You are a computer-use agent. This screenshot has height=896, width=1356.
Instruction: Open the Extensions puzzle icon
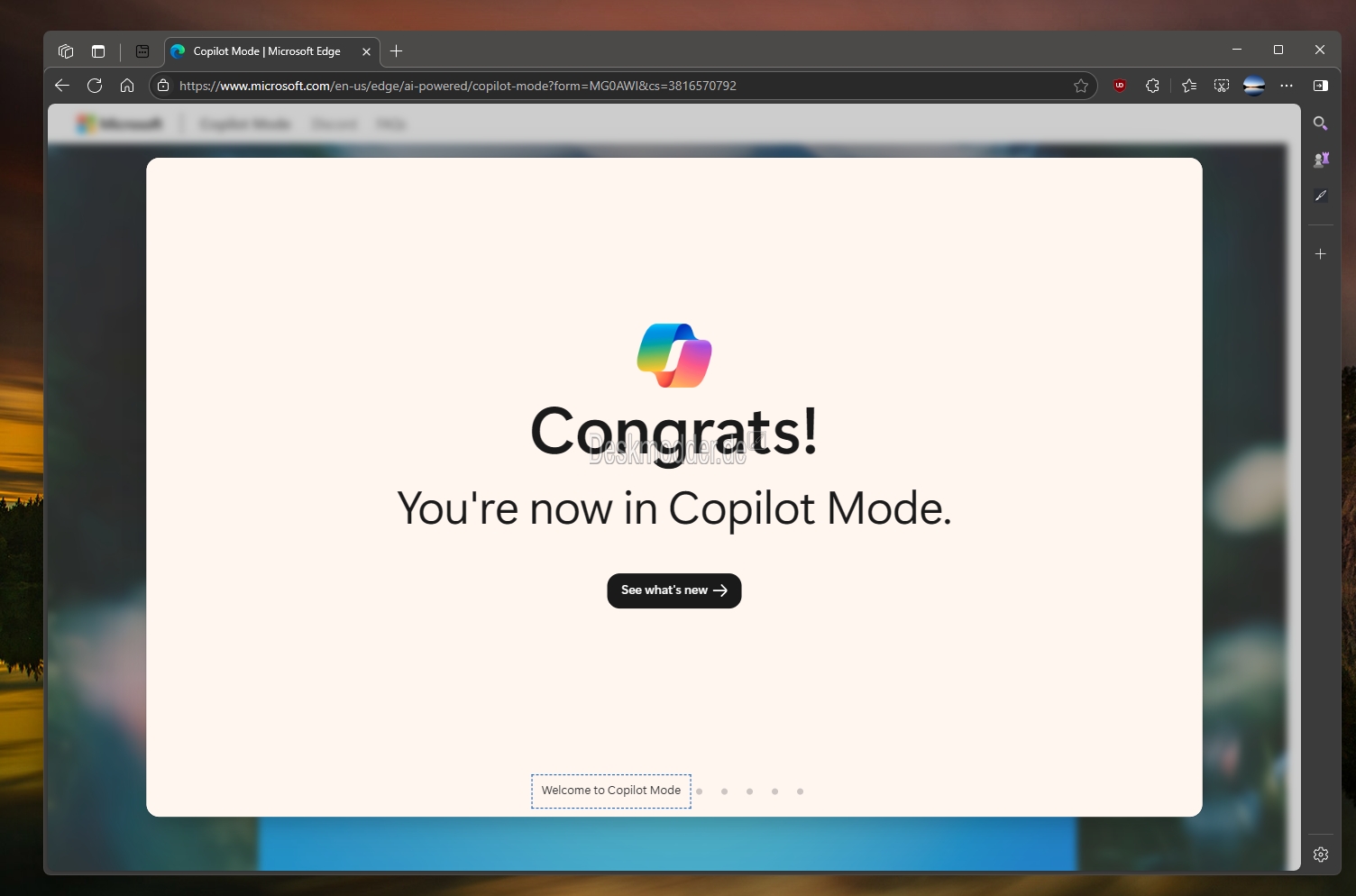[x=1152, y=86]
